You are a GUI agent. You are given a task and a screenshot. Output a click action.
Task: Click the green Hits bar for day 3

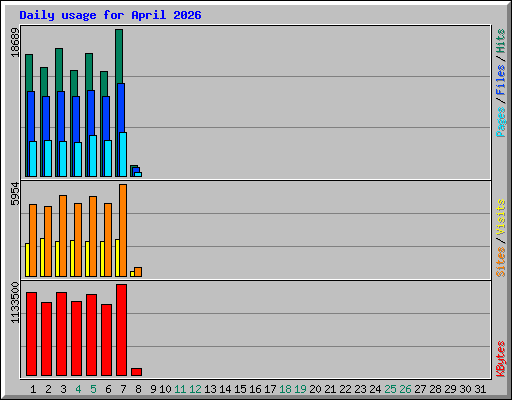(x=59, y=69)
